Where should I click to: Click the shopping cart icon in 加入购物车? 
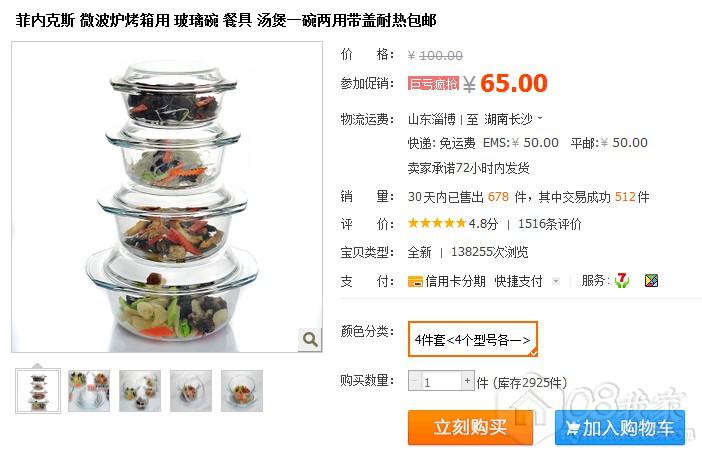(572, 428)
